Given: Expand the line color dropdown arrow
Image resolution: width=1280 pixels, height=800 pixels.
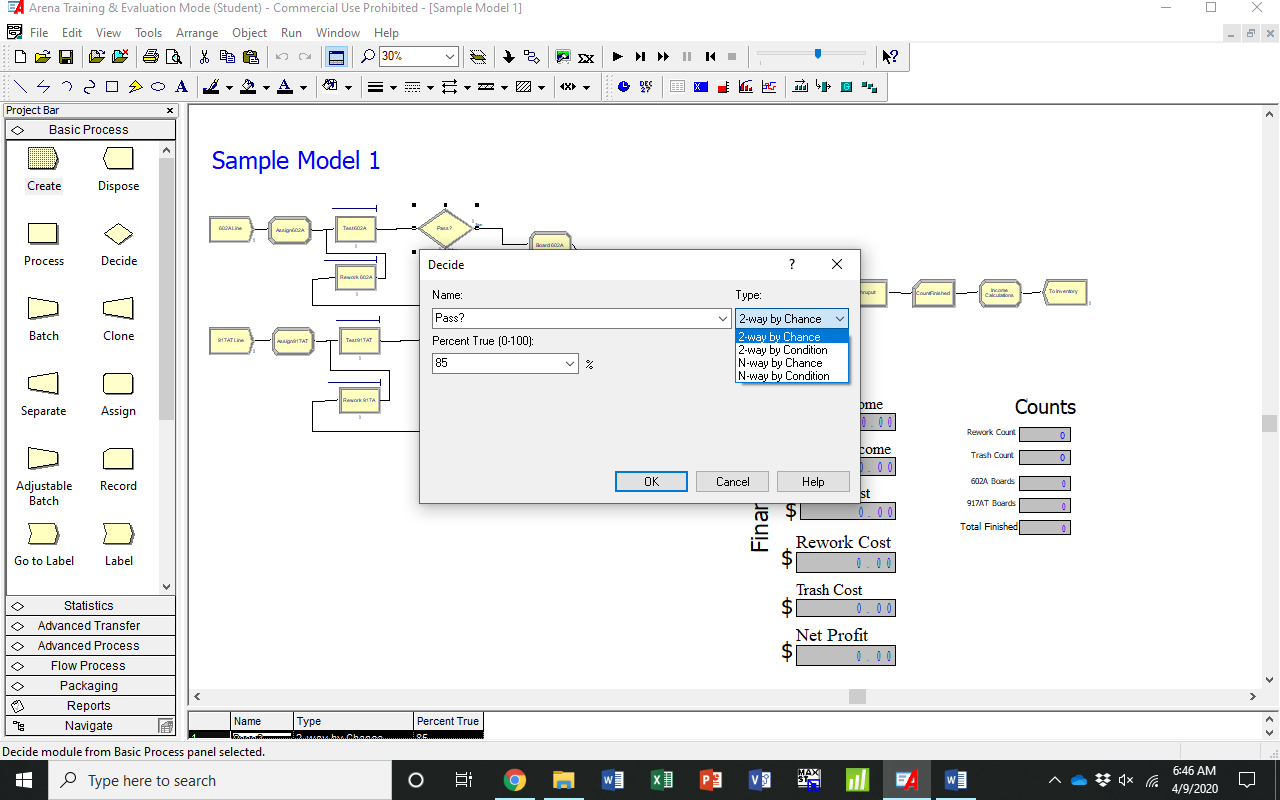Looking at the screenshot, I should coord(229,87).
